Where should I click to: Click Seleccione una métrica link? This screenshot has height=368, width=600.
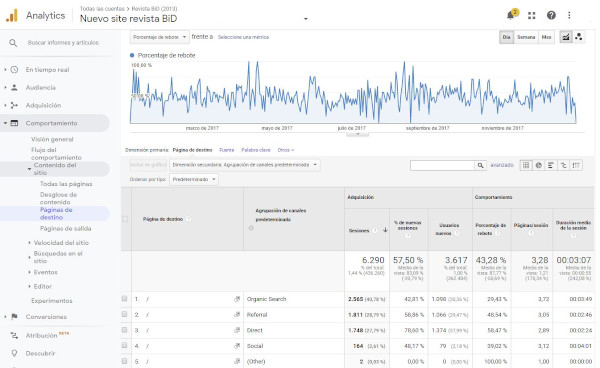click(243, 37)
